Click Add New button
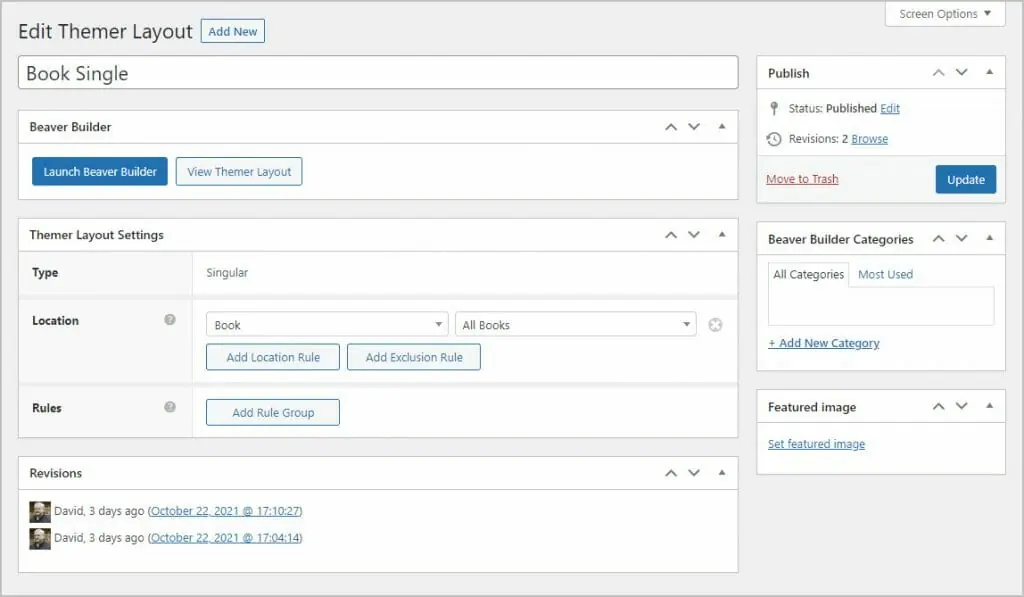1024x597 pixels. (232, 31)
